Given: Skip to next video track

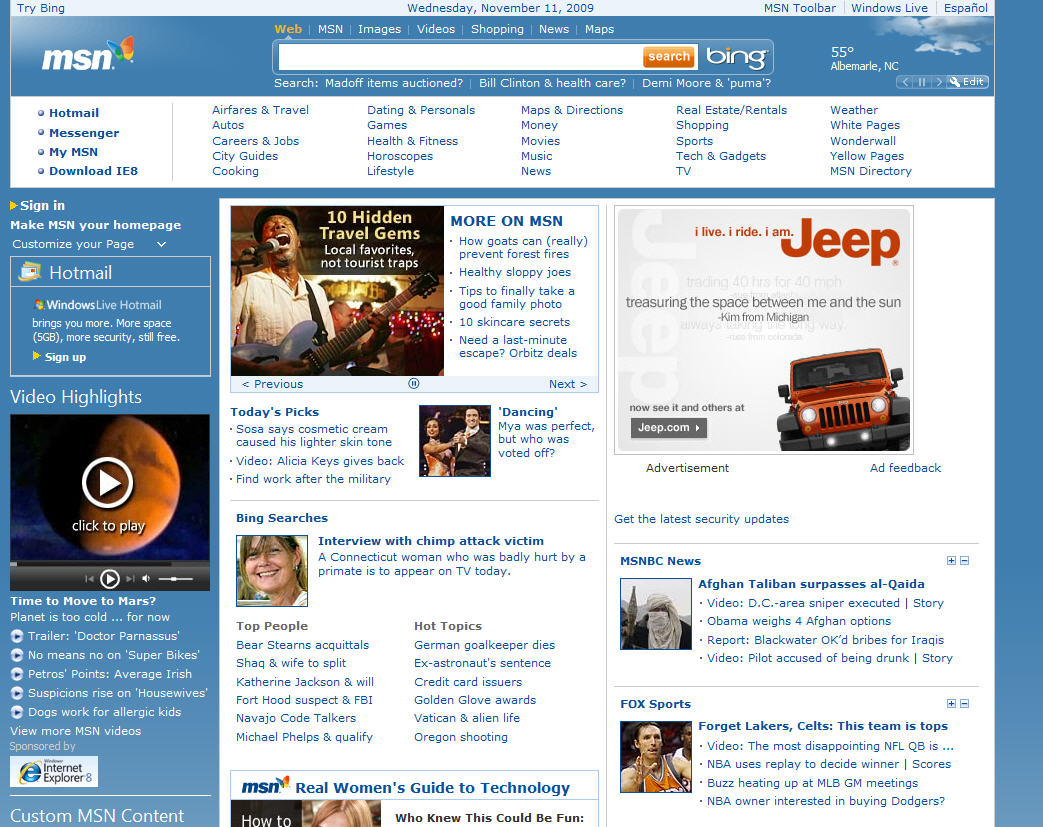Looking at the screenshot, I should click(x=130, y=579).
